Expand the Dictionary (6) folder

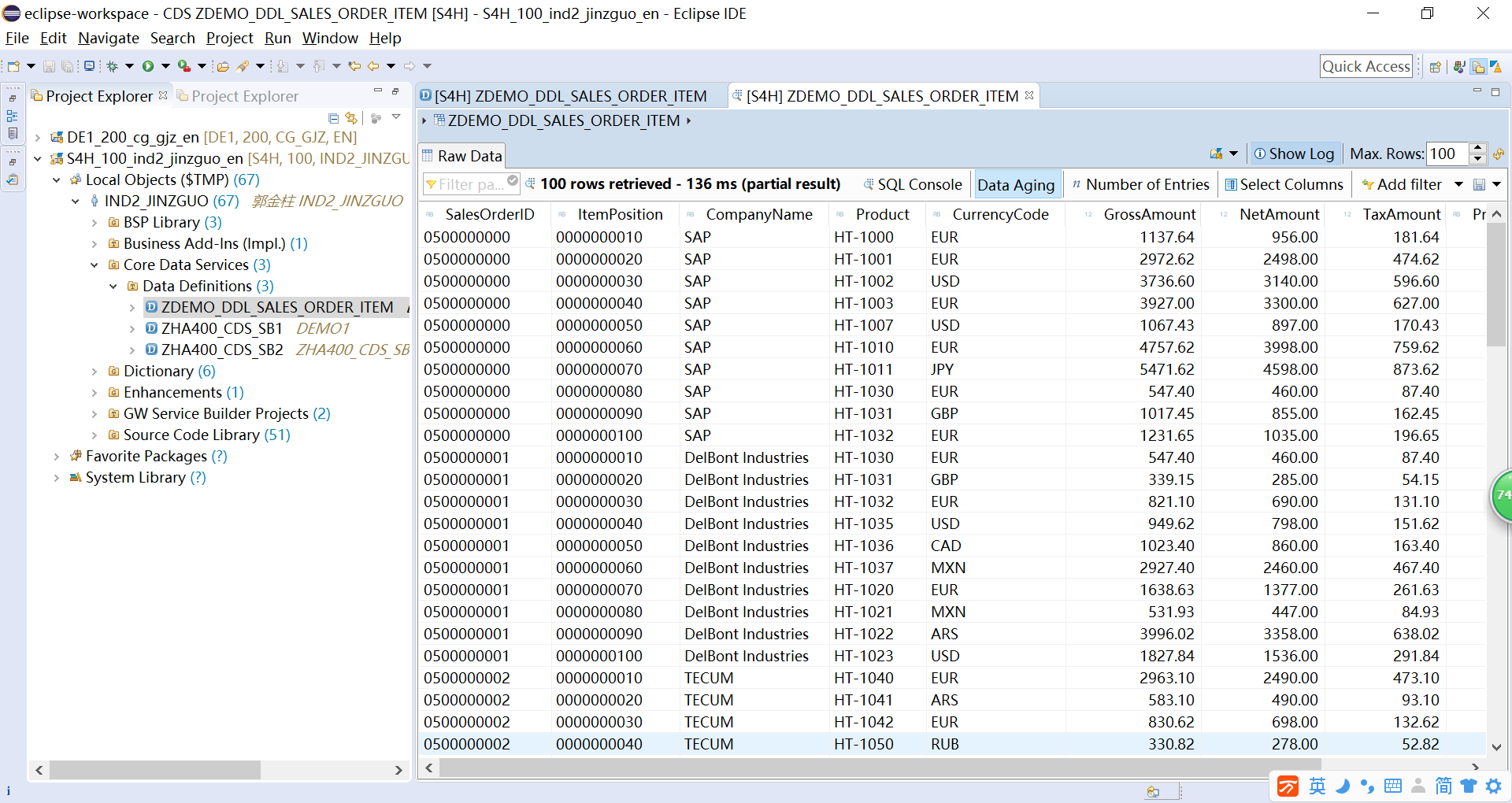94,372
